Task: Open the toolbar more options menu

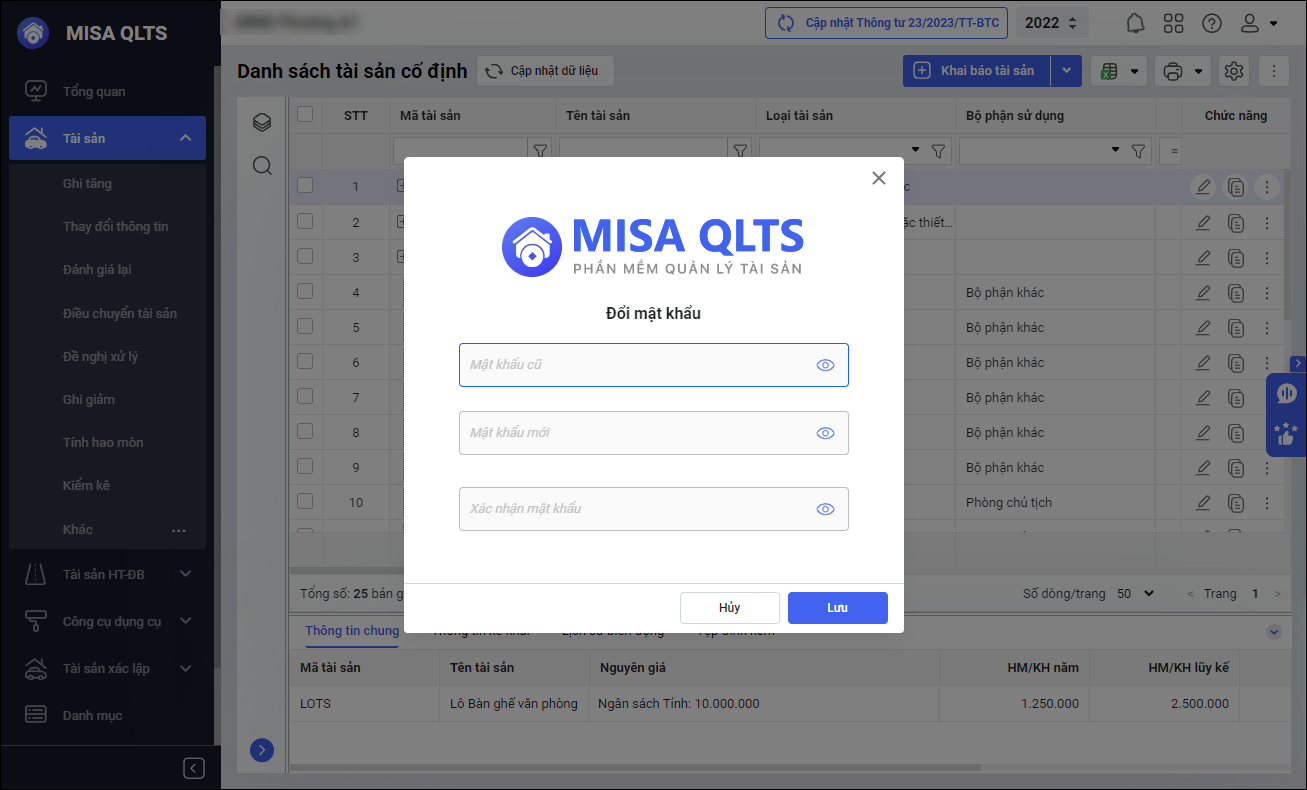Action: click(x=1273, y=71)
